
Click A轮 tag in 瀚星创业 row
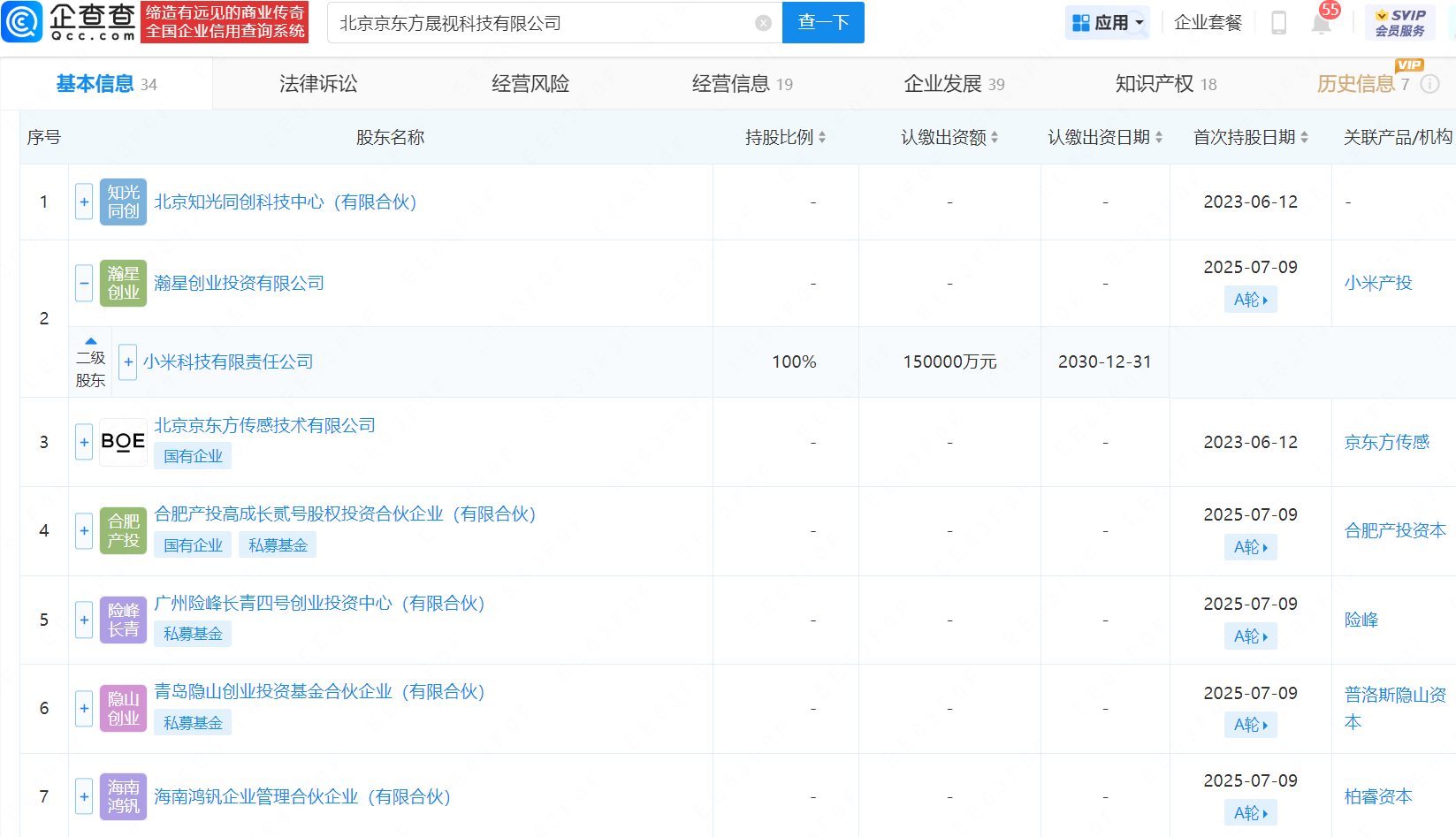pos(1250,300)
